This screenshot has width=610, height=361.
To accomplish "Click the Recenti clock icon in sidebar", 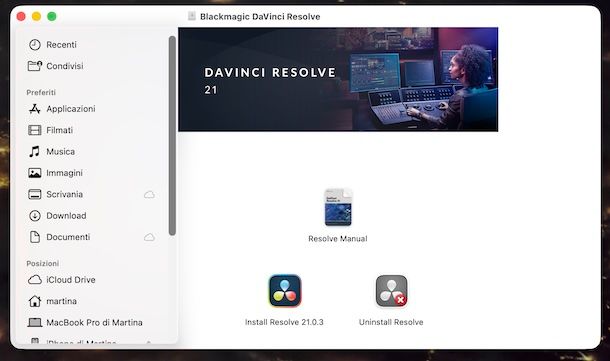I will pyautogui.click(x=35, y=45).
